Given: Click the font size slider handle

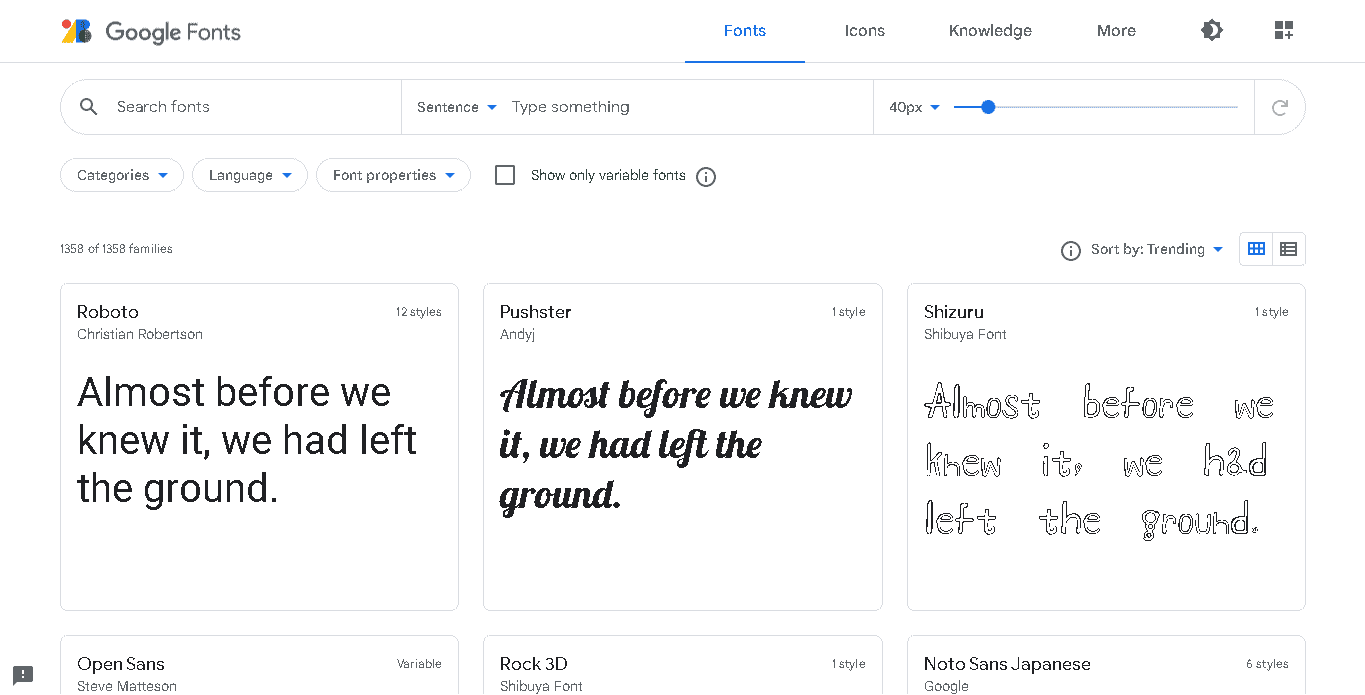Looking at the screenshot, I should (988, 107).
